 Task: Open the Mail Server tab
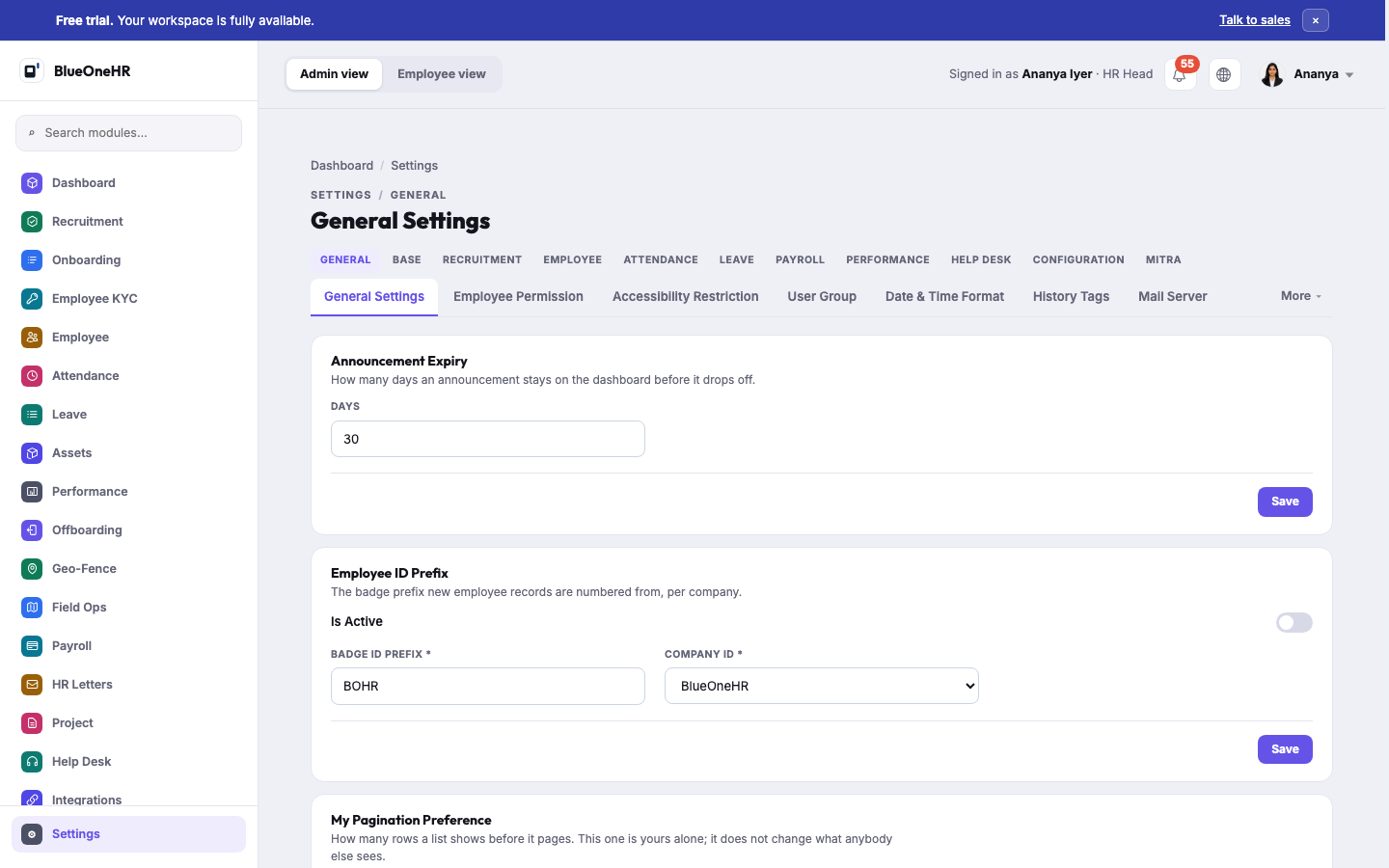(1172, 297)
